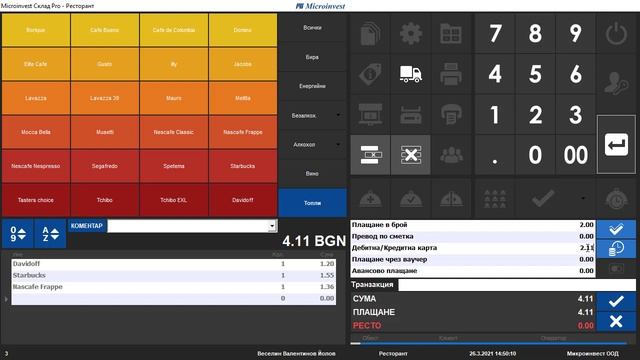
Task: Expand the Алкохол category dropdown arrow
Action: tap(338, 144)
